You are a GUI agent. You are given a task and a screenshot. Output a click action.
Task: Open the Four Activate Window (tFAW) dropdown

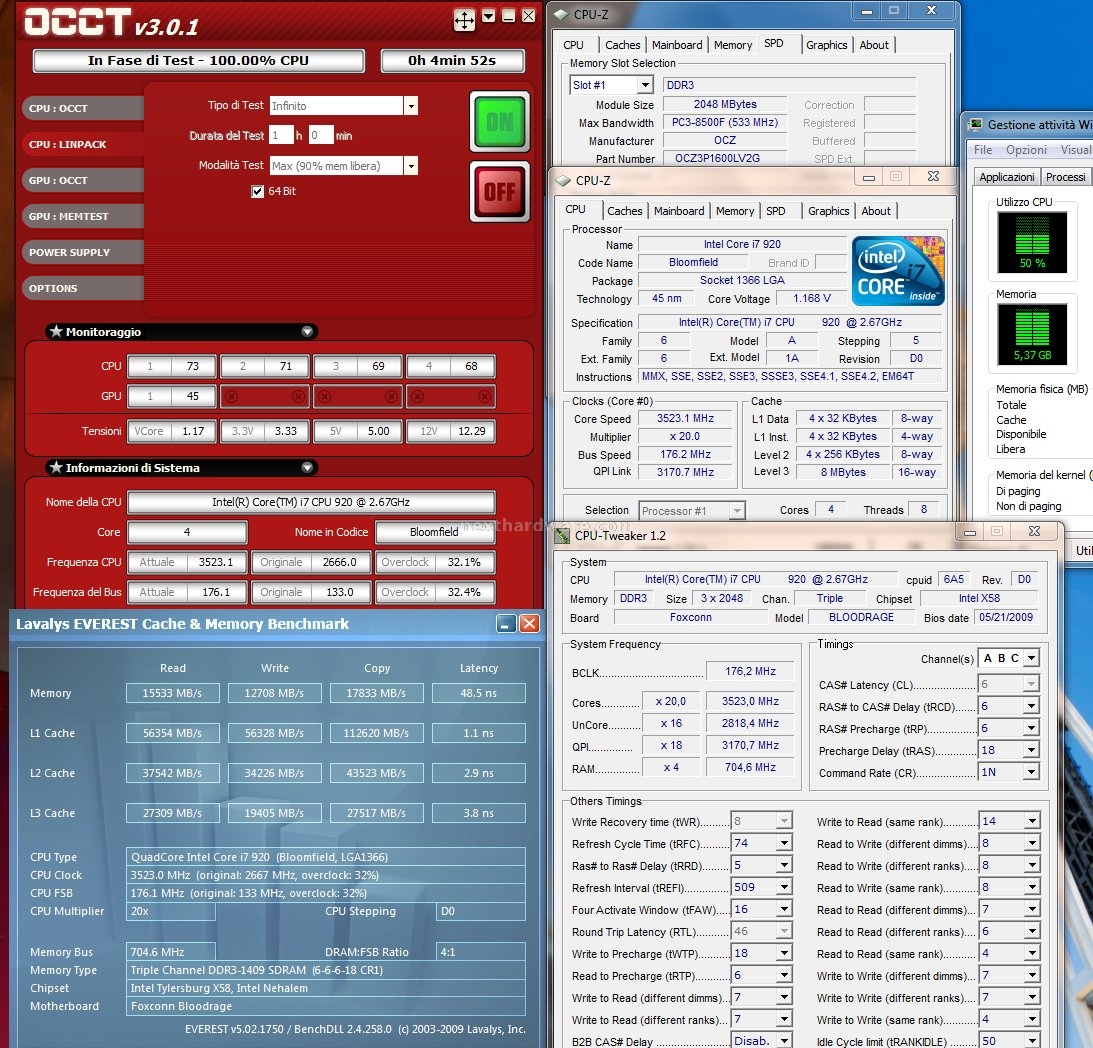point(784,909)
